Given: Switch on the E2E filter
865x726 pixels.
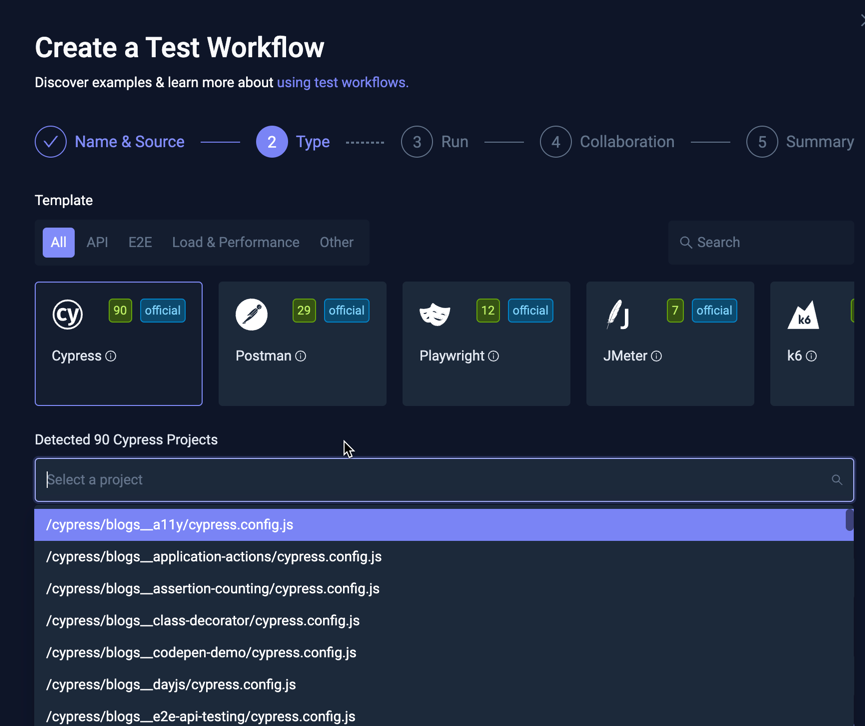Looking at the screenshot, I should (x=139, y=242).
